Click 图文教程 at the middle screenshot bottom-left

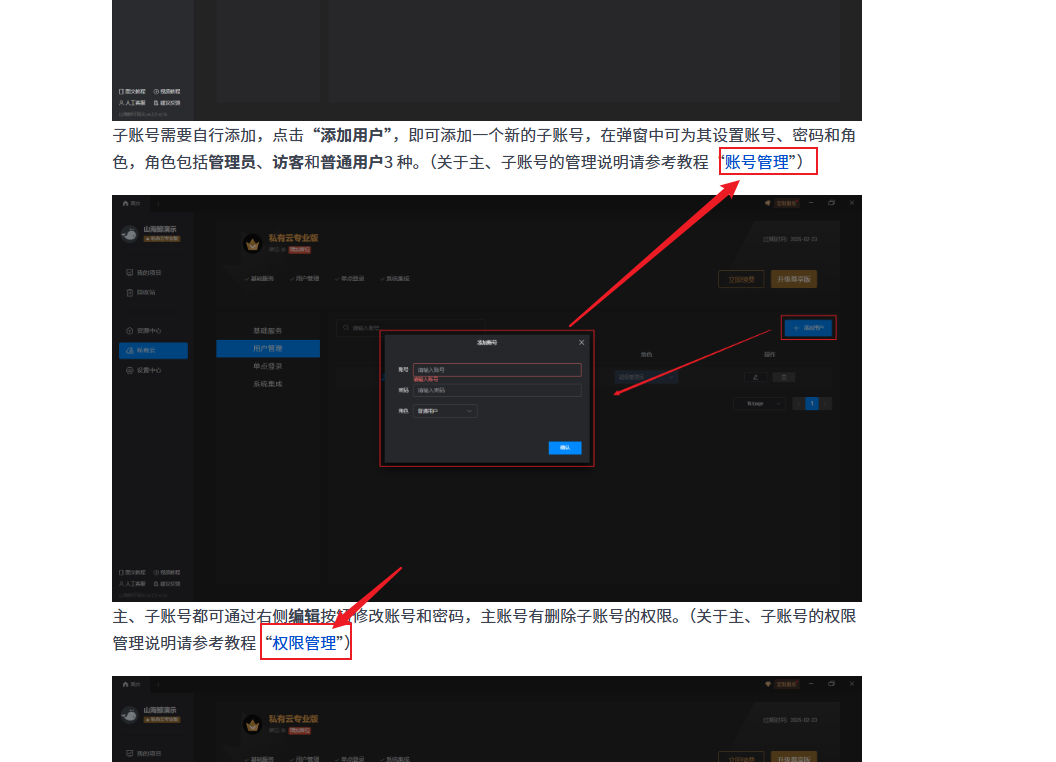132,573
